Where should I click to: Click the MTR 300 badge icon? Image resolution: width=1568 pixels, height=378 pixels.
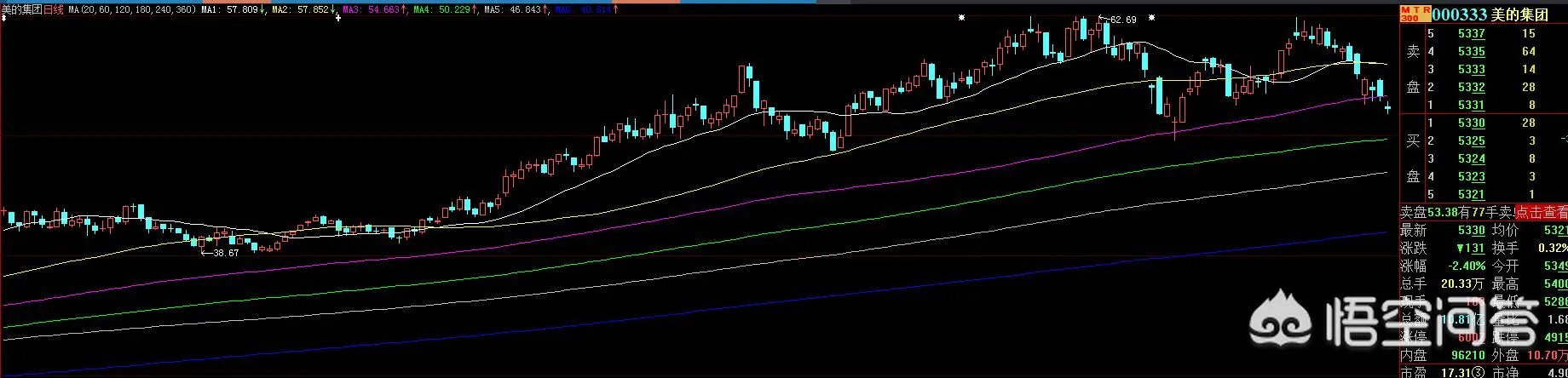click(x=1412, y=14)
